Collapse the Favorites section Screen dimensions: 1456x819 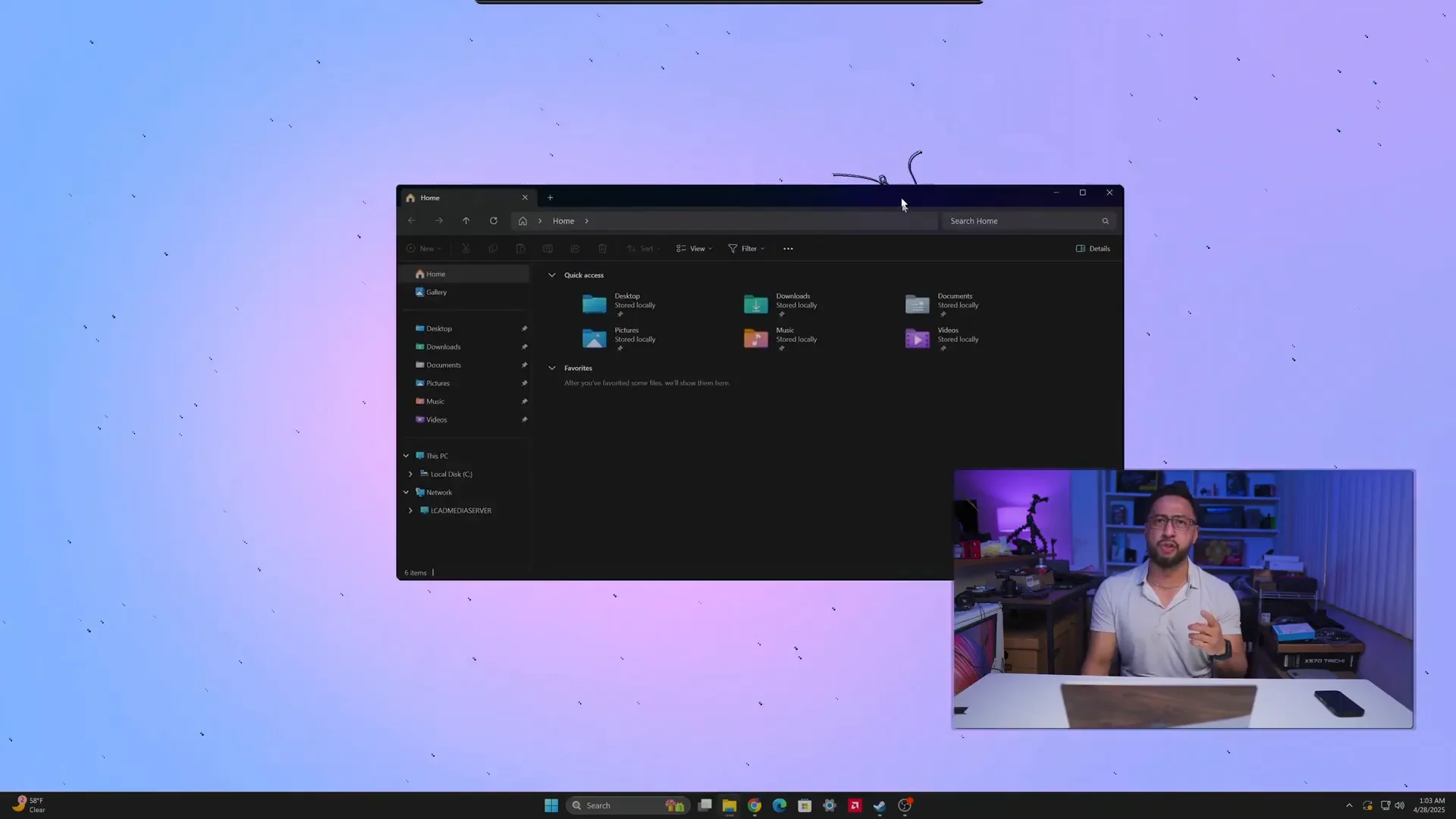pos(552,369)
